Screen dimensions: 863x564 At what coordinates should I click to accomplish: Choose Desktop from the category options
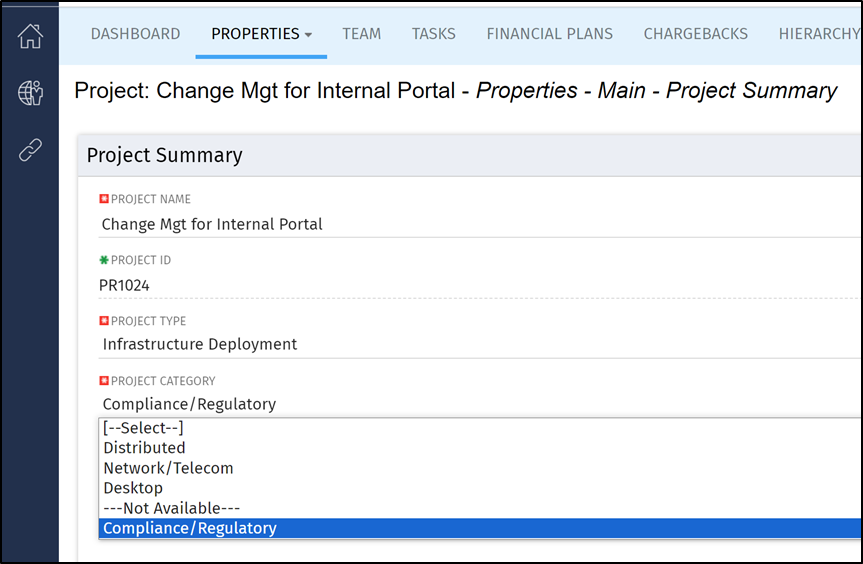coord(133,488)
